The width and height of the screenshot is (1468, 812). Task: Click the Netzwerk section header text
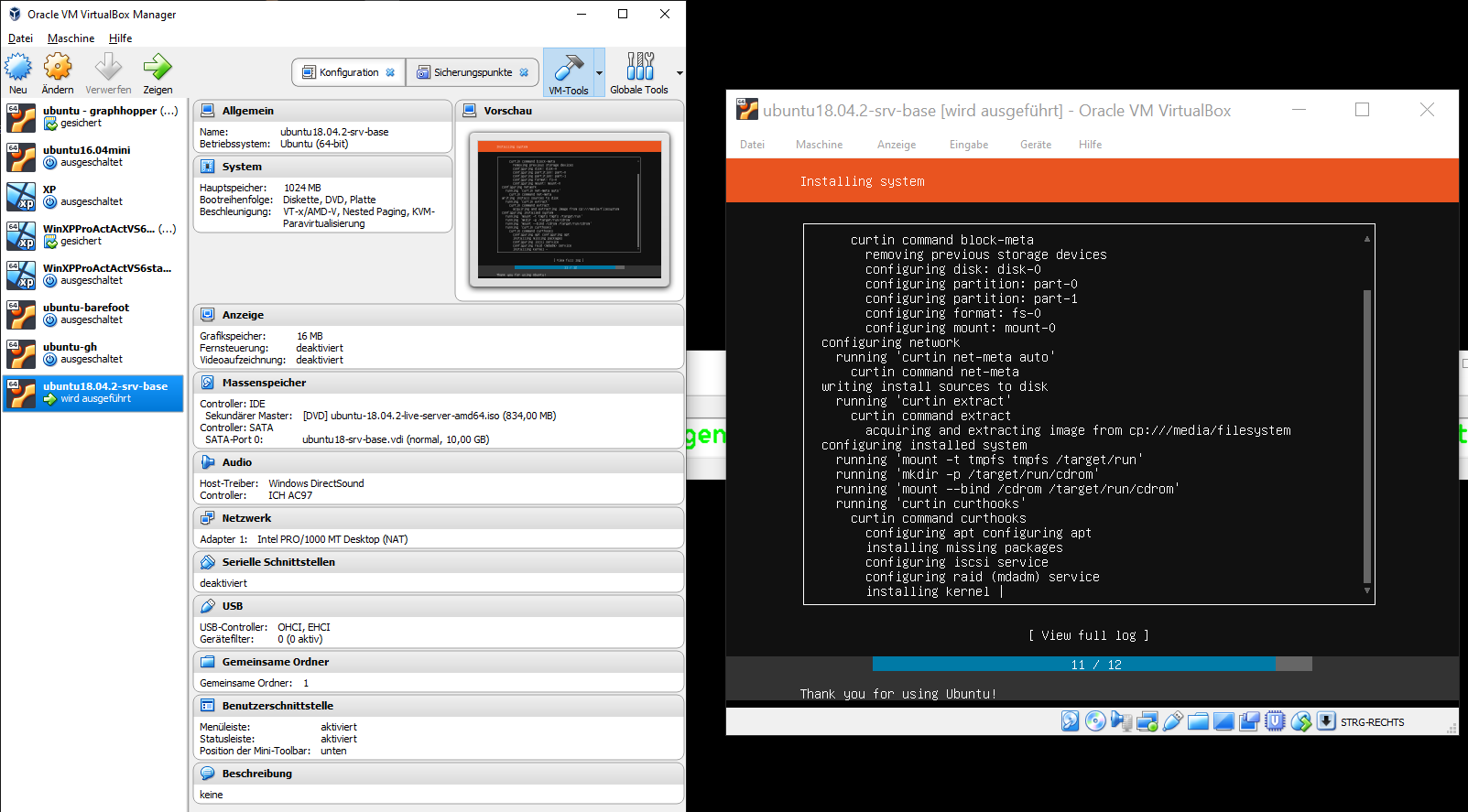click(x=246, y=518)
